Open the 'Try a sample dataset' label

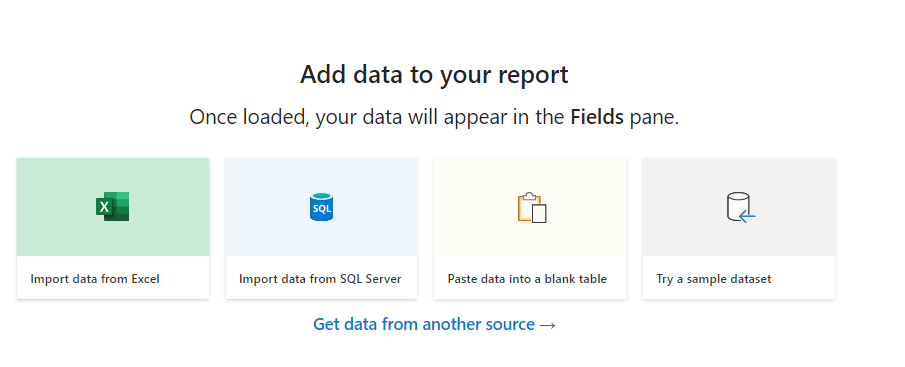coord(713,279)
